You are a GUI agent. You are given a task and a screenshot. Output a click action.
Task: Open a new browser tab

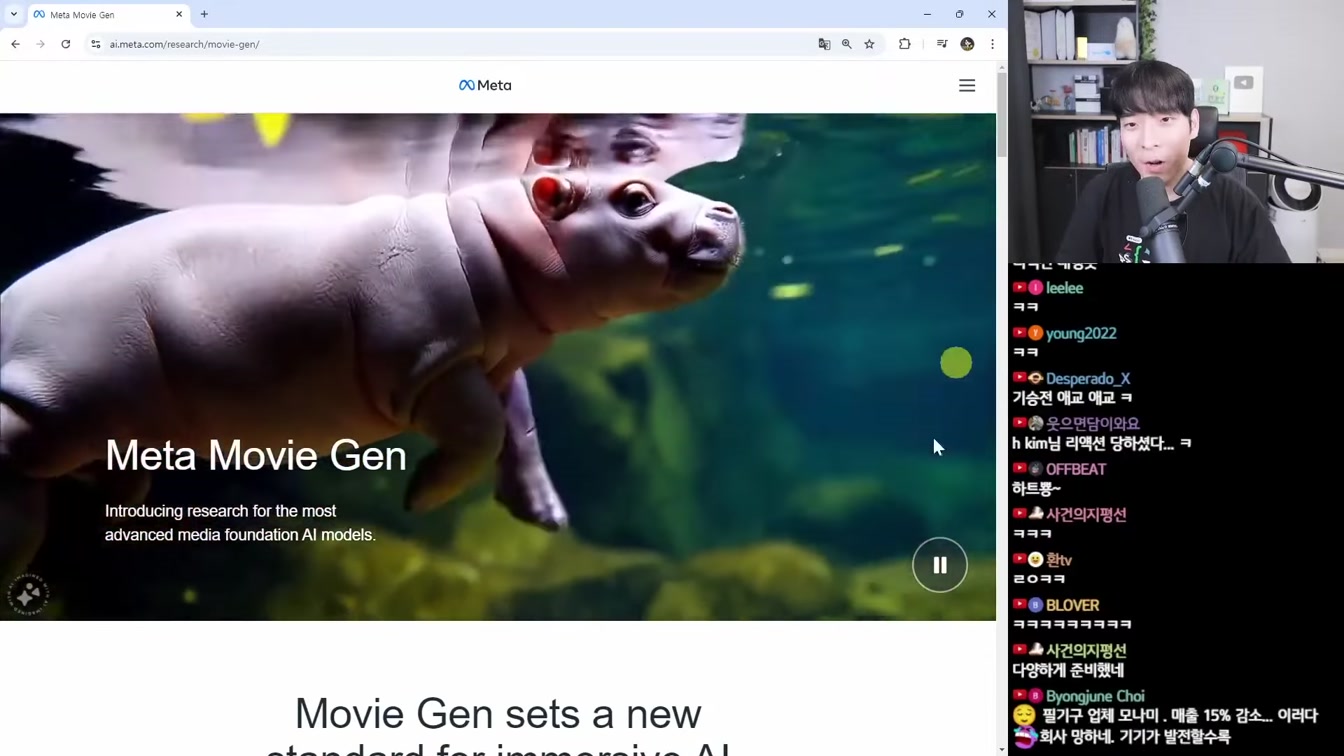(x=204, y=14)
